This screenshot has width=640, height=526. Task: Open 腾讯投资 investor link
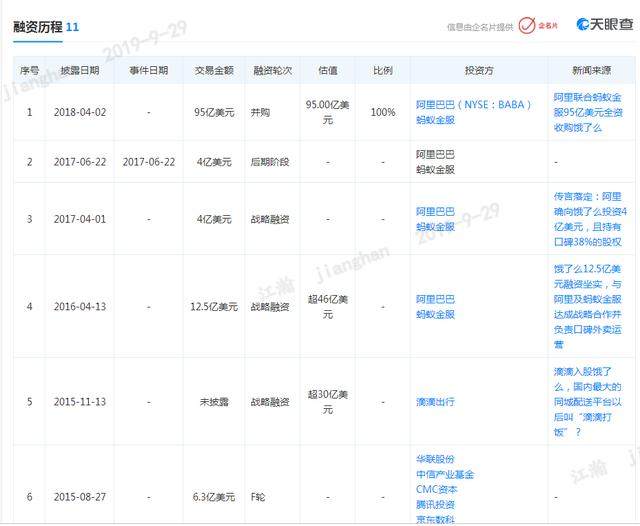pyautogui.click(x=435, y=504)
